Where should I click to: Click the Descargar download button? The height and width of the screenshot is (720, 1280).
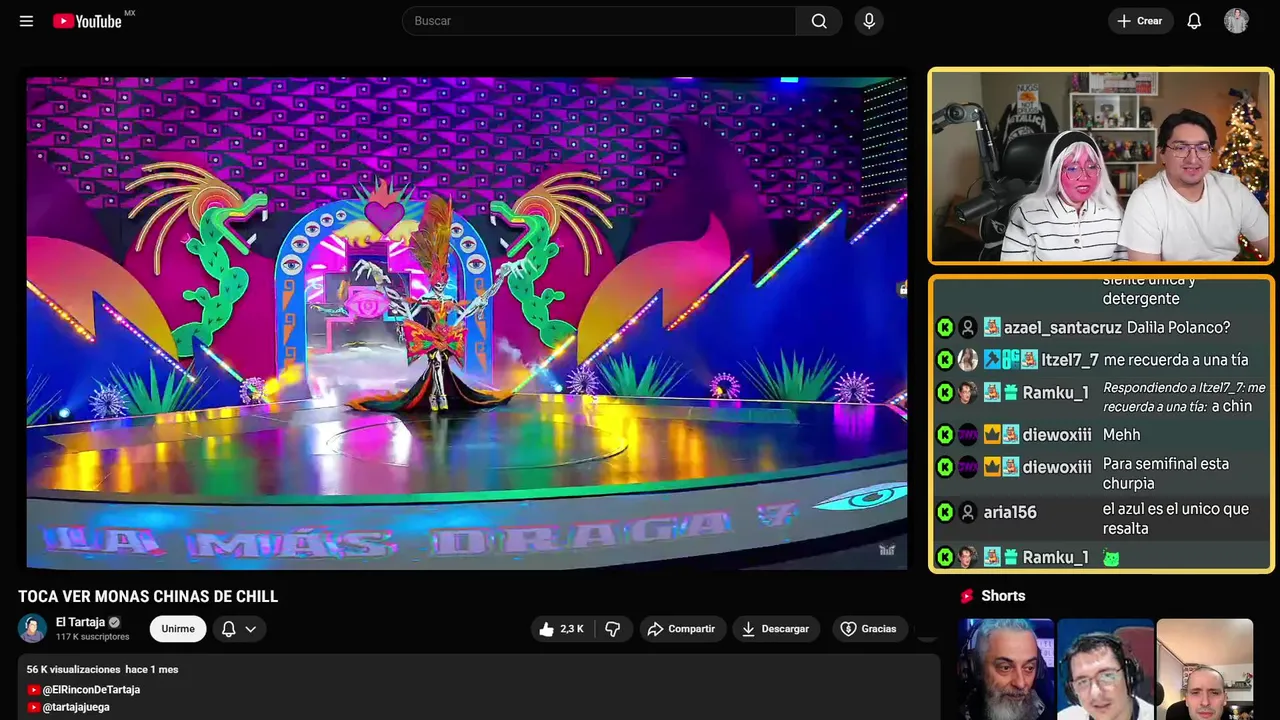776,629
